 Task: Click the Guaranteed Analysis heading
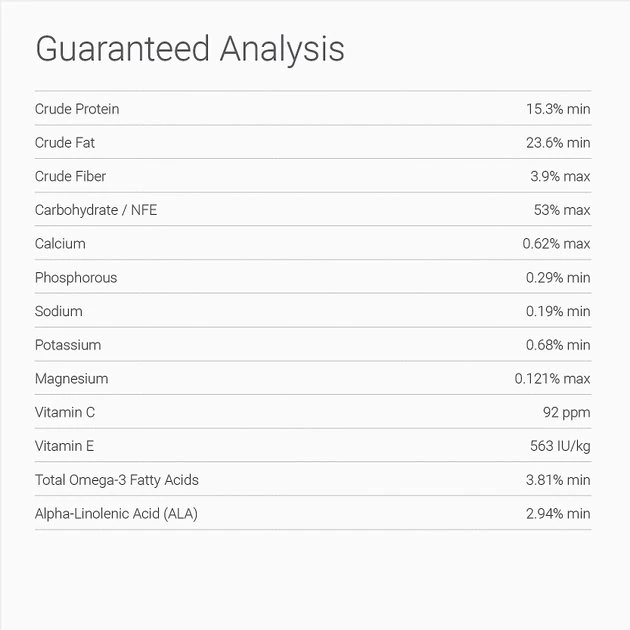click(x=190, y=49)
